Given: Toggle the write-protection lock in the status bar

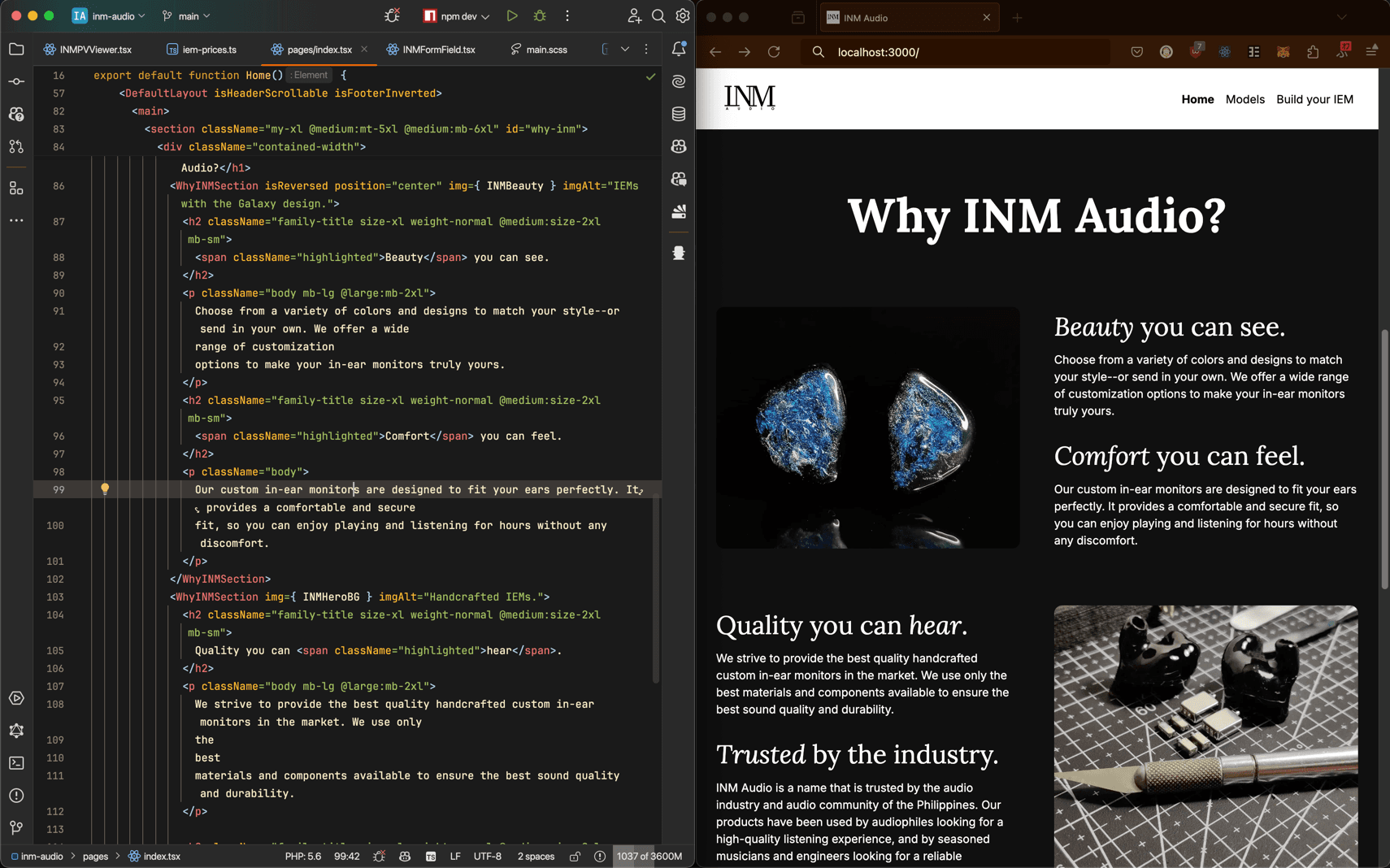Looking at the screenshot, I should (575, 857).
